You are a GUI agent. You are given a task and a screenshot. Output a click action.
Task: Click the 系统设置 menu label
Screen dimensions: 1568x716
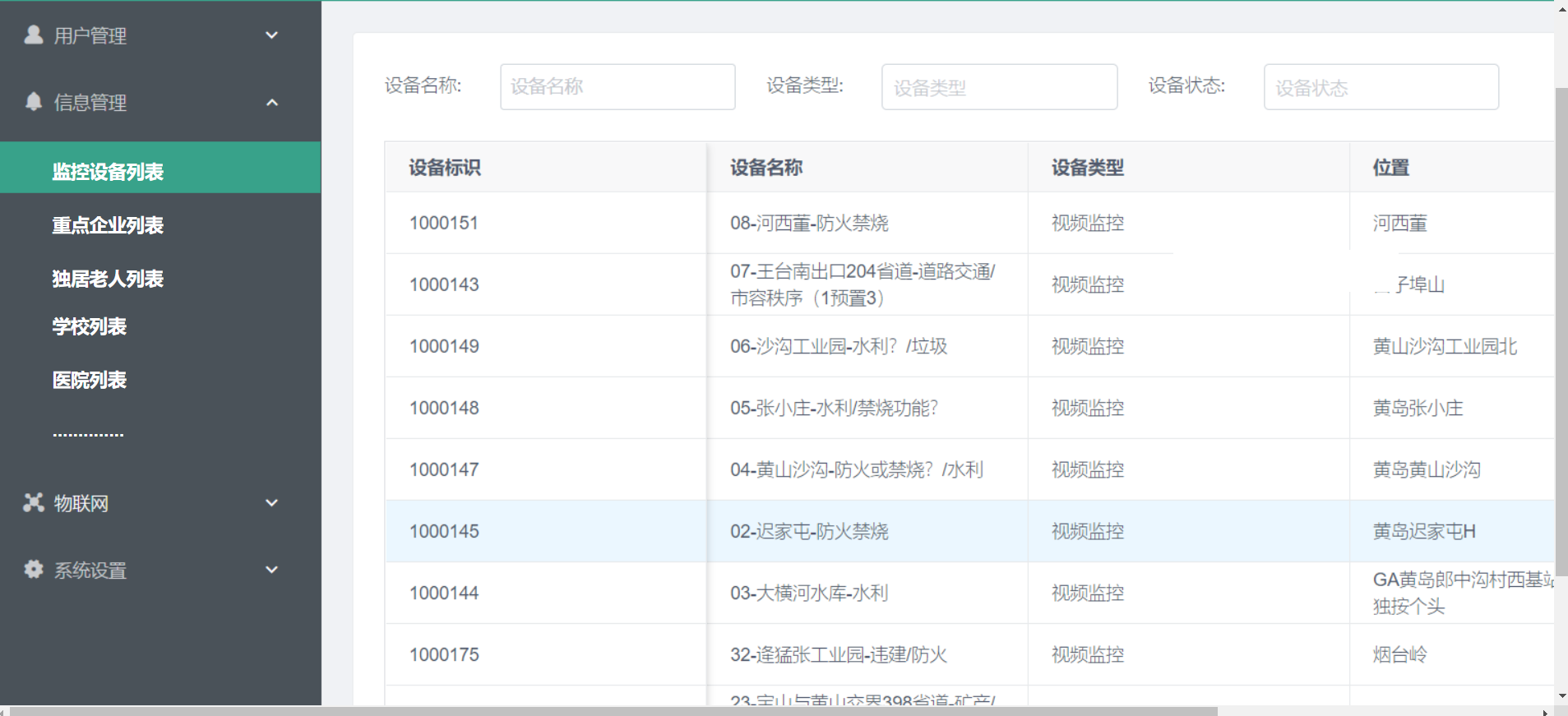(90, 570)
